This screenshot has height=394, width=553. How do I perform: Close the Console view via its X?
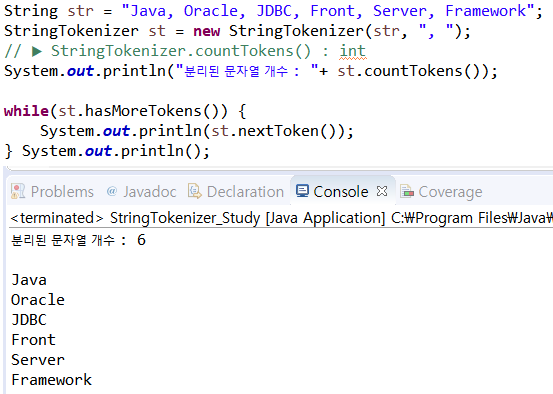click(x=382, y=191)
